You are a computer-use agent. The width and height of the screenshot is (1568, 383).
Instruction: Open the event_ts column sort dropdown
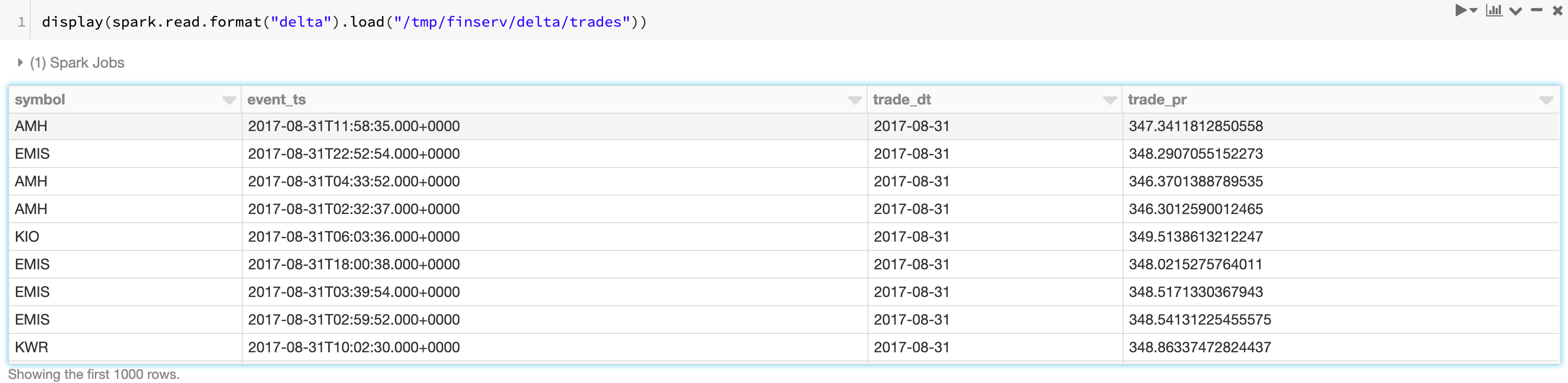pos(855,100)
